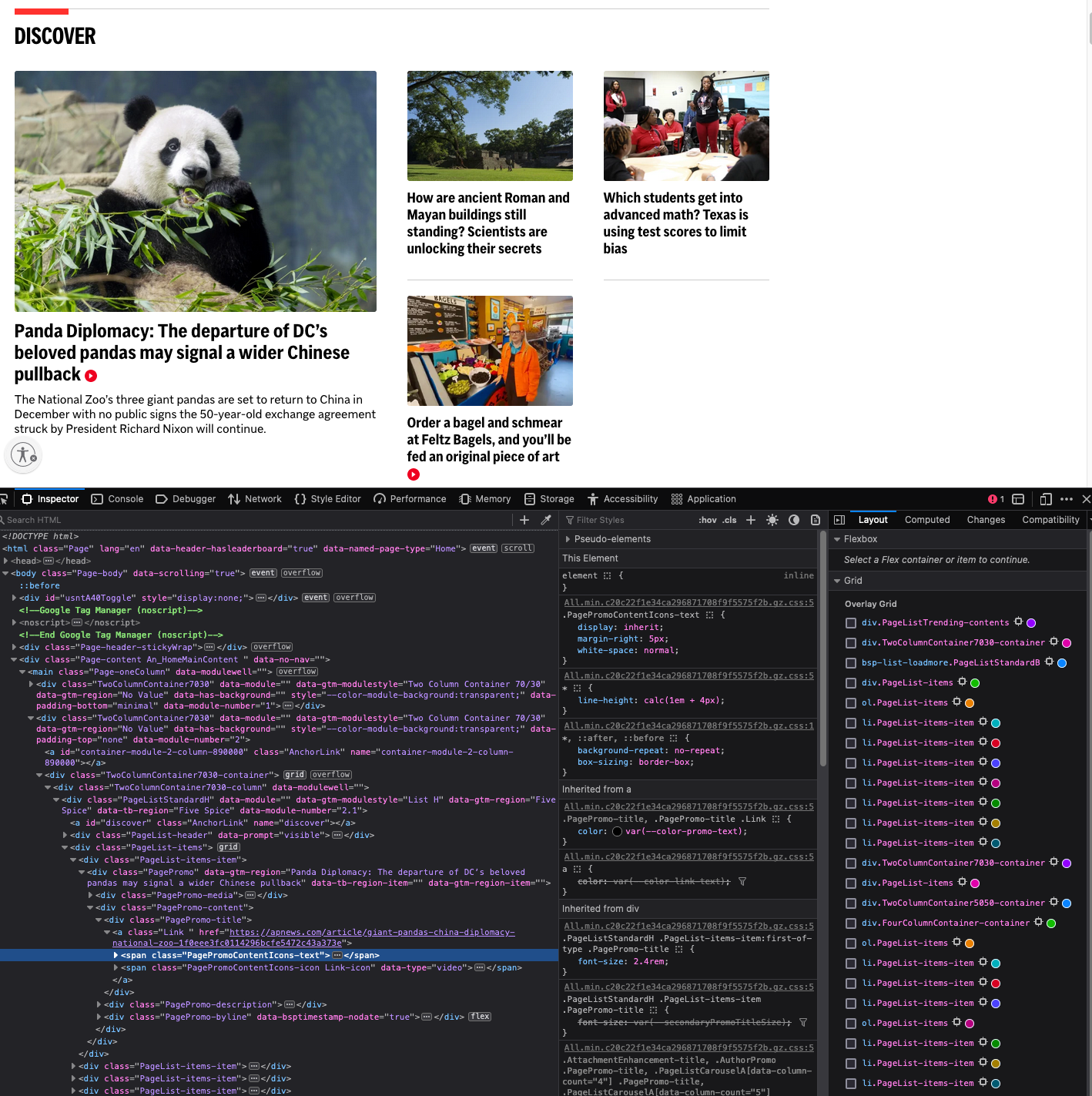Toggle light color scheme simulation icon
1092x1096 pixels.
pyautogui.click(x=772, y=520)
